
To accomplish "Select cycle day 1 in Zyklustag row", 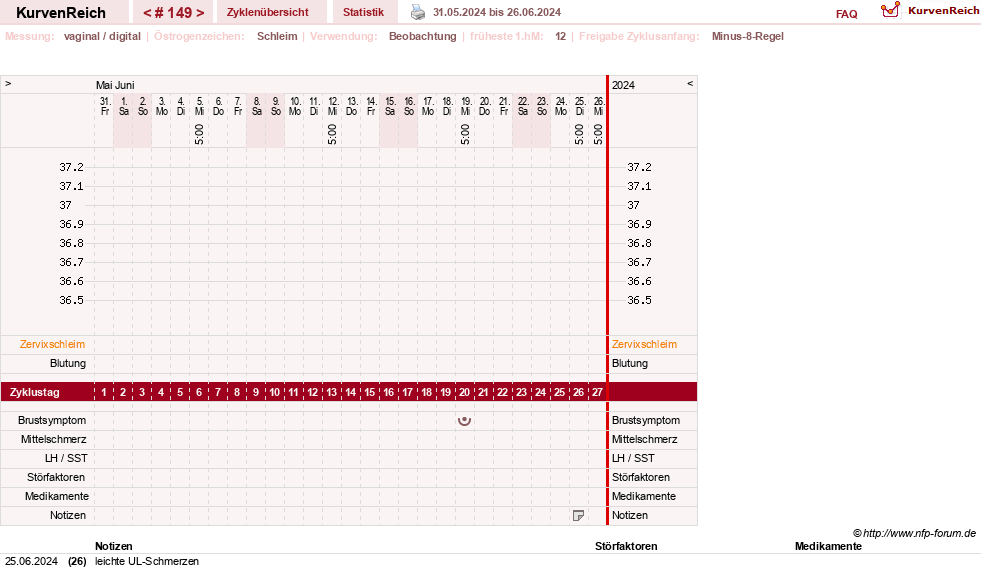I will coord(104,392).
